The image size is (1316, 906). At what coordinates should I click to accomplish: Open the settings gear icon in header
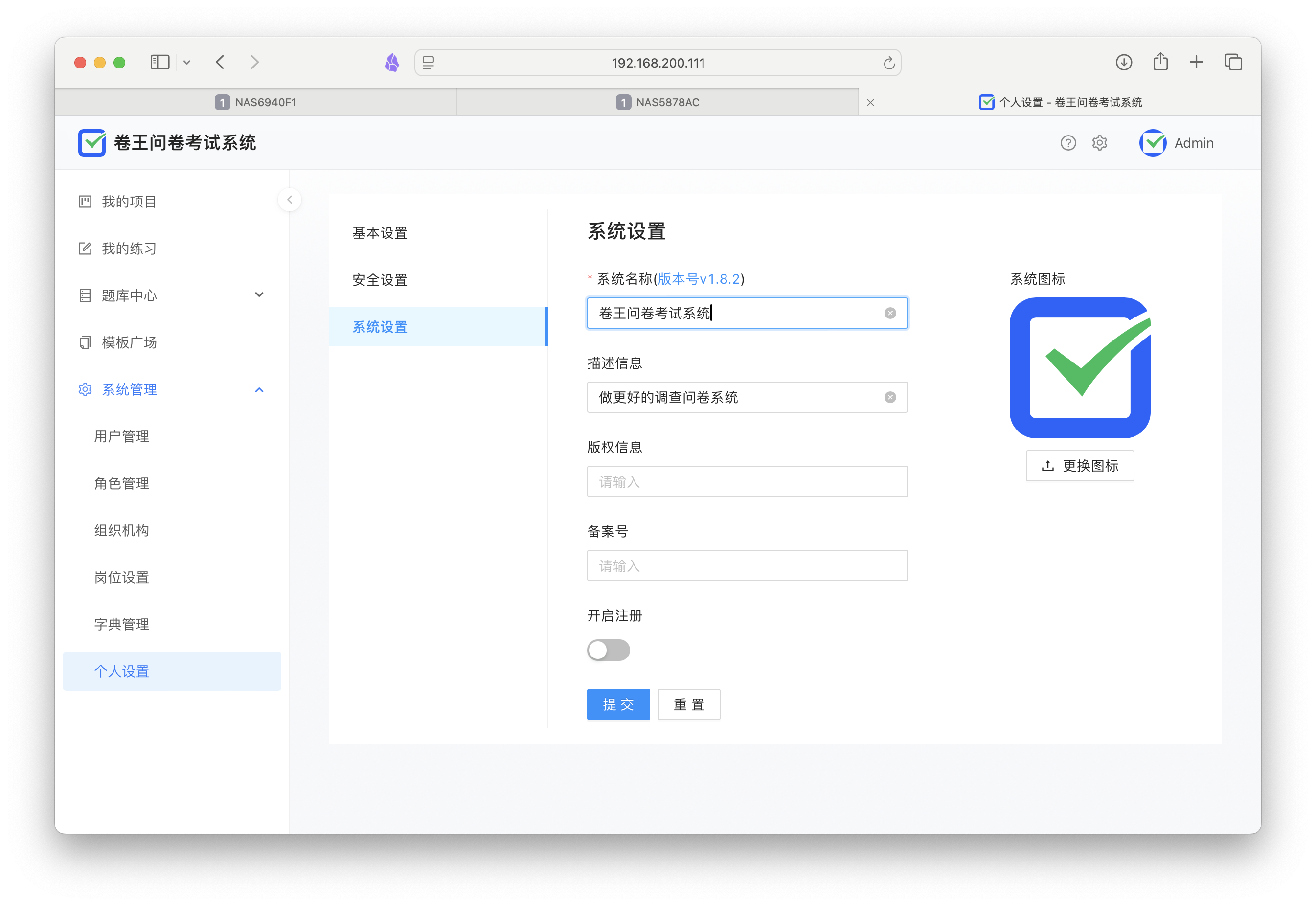1100,143
